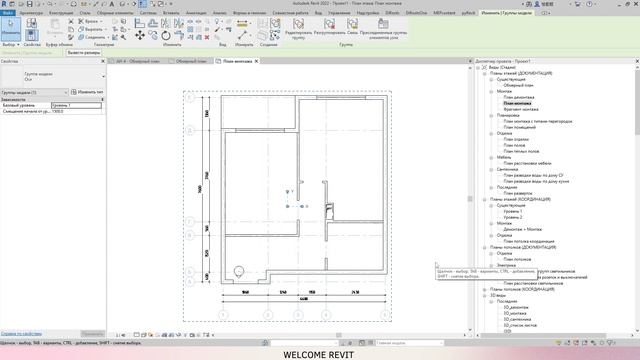Select the Aligned Dimension tool in Measure panel

(x=242, y=23)
